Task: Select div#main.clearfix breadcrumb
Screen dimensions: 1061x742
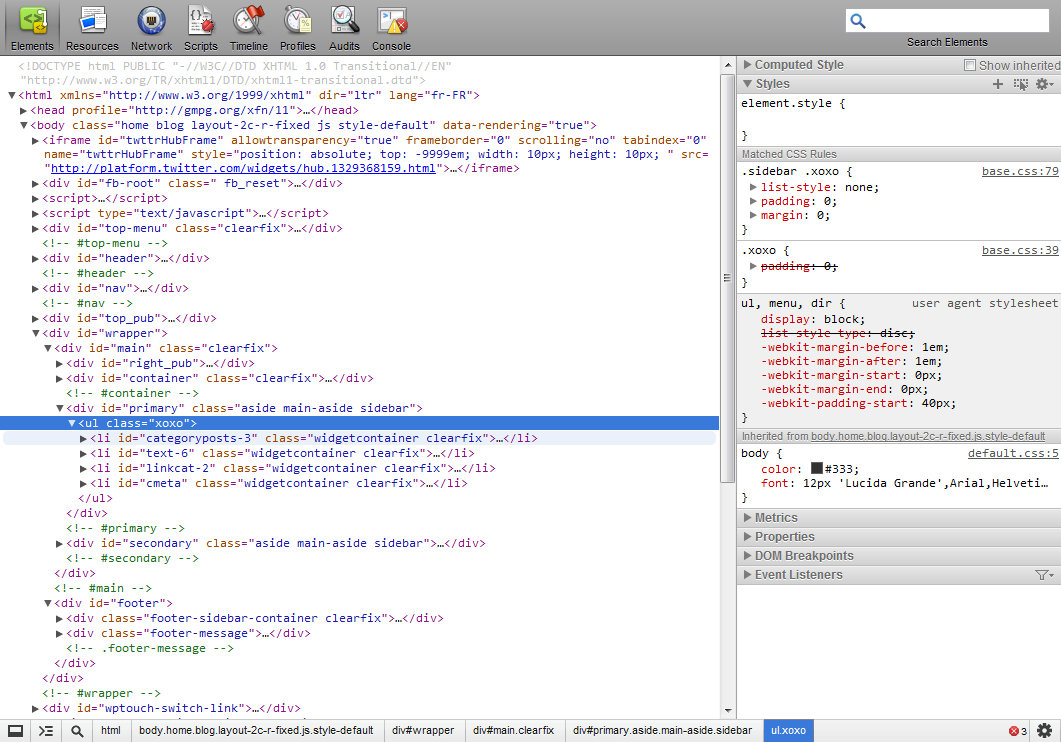Action: click(x=513, y=731)
